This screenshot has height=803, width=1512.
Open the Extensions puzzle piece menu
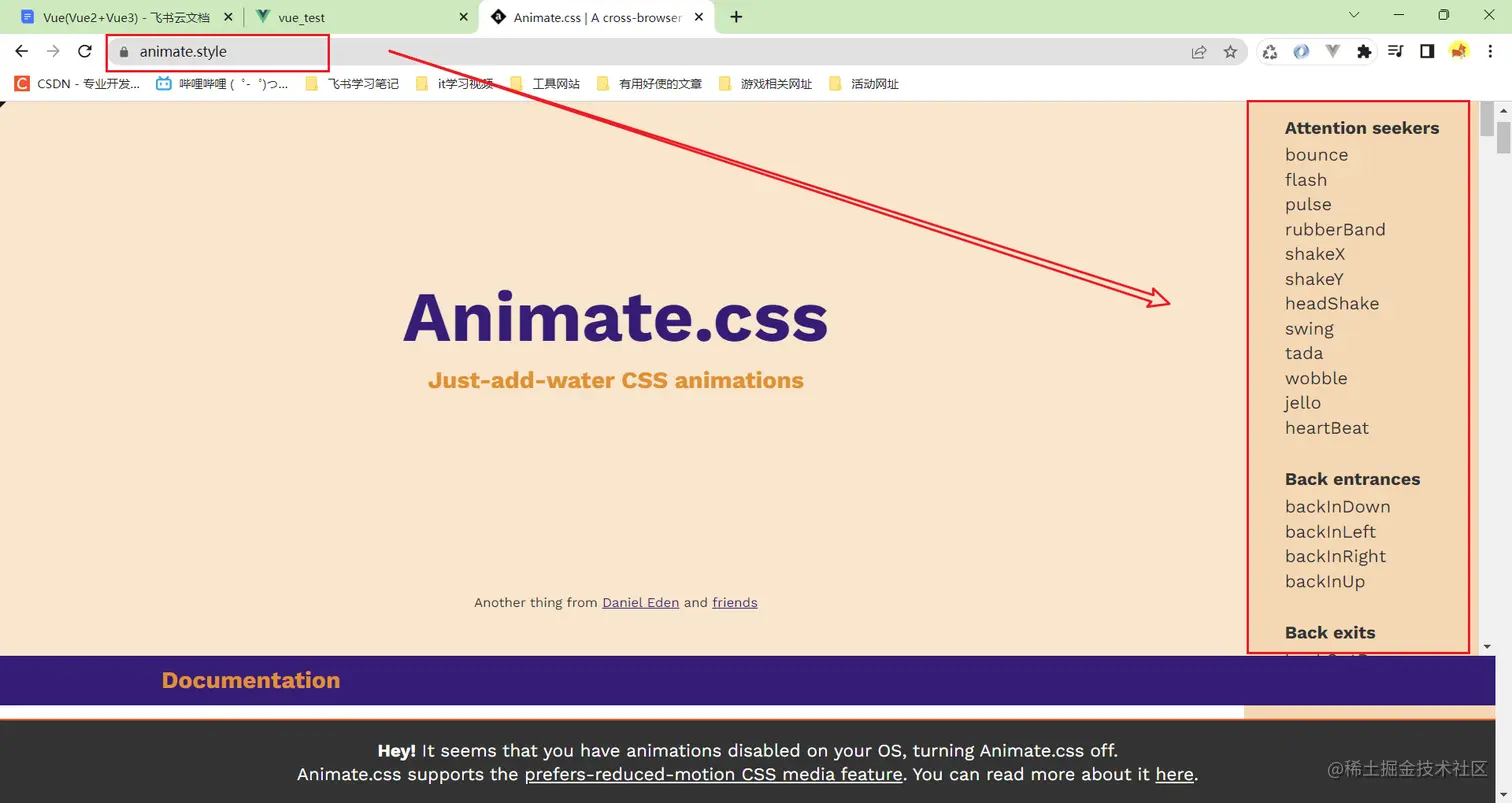pyautogui.click(x=1363, y=52)
